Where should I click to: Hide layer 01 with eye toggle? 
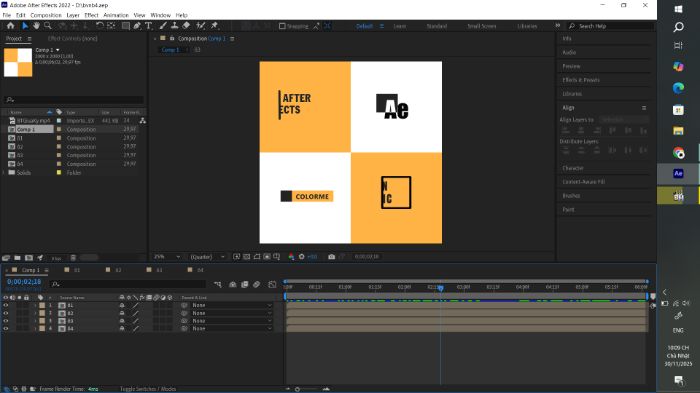click(x=6, y=305)
